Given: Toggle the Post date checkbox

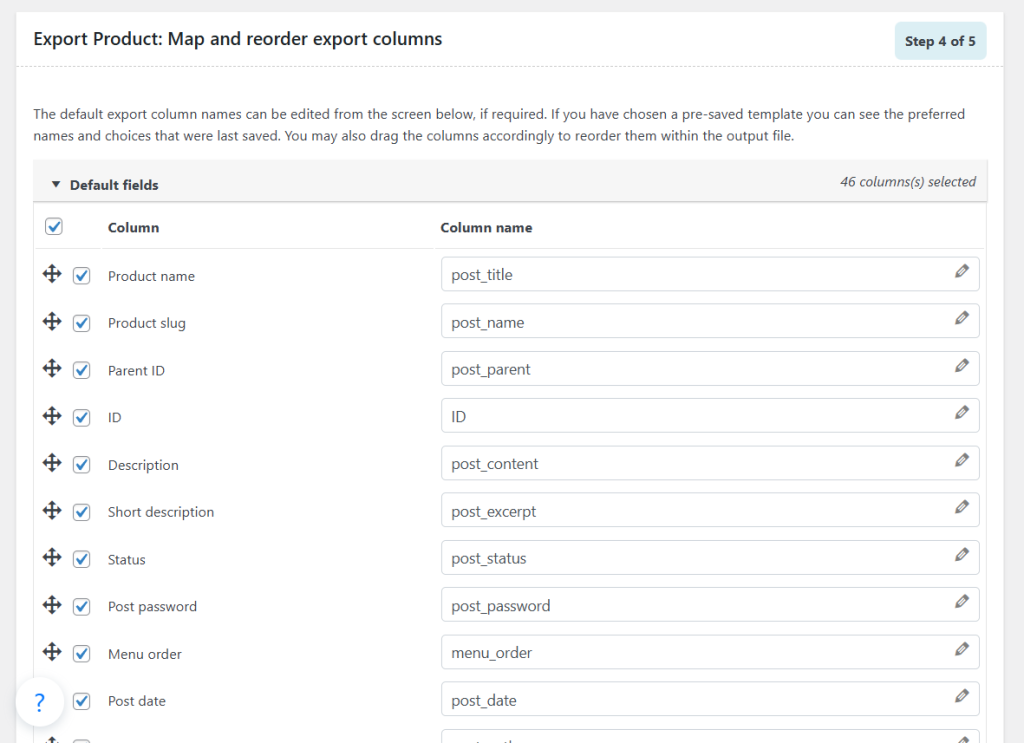Looking at the screenshot, I should coord(82,701).
